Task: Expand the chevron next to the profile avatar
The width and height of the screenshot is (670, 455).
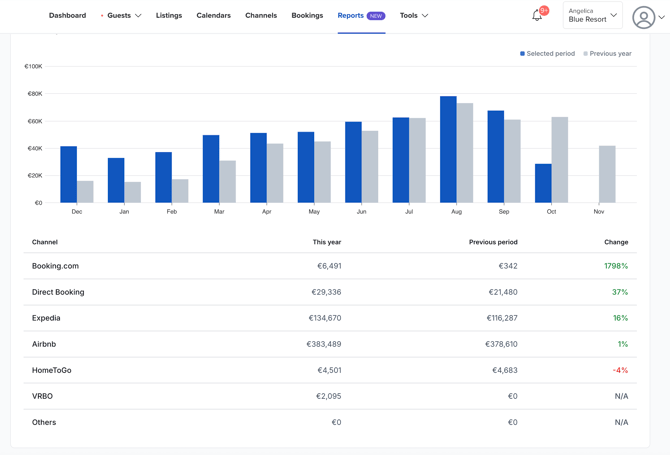Action: (x=661, y=18)
